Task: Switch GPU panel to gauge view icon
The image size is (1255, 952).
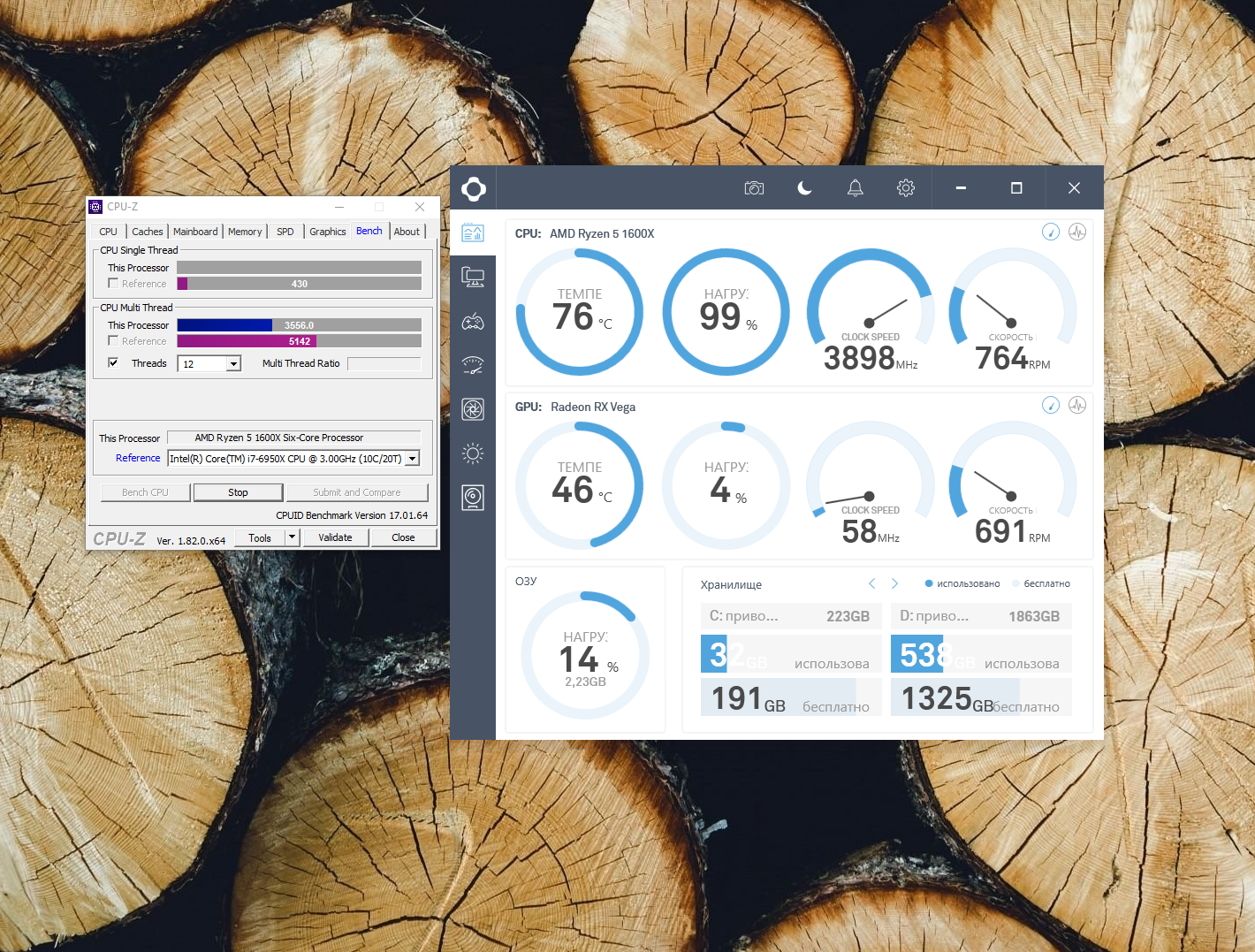Action: tap(1051, 405)
